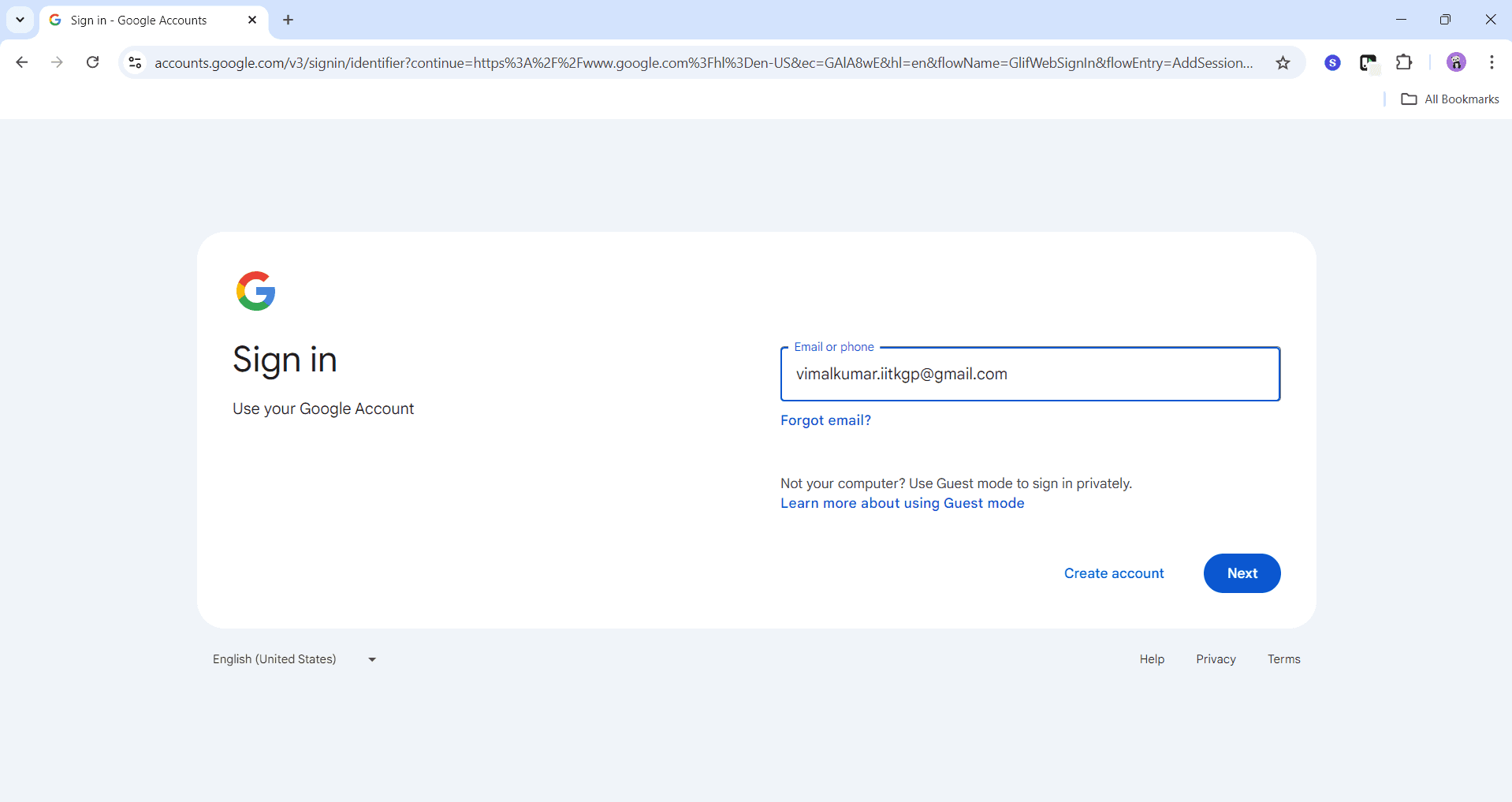1512x802 pixels.
Task: Bookmark this page using the star icon
Action: [x=1283, y=62]
